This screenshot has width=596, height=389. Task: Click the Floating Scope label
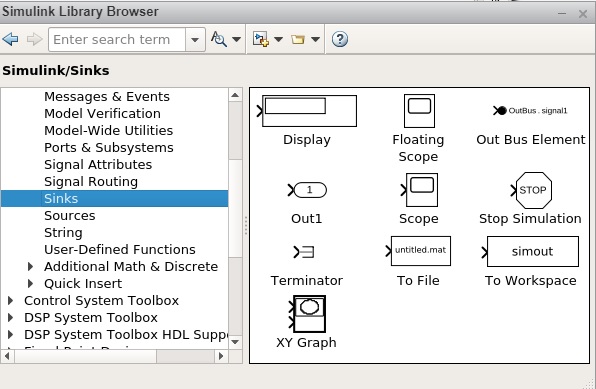coord(418,148)
